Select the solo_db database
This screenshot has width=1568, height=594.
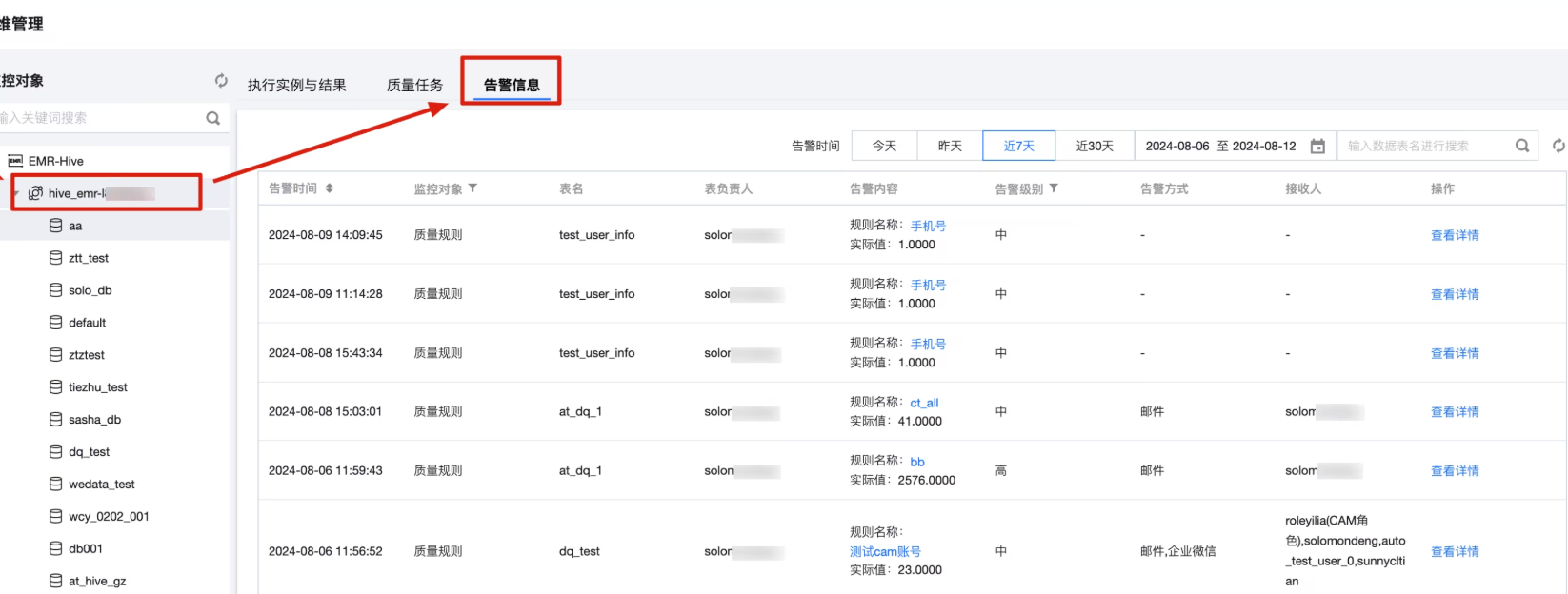pos(90,290)
